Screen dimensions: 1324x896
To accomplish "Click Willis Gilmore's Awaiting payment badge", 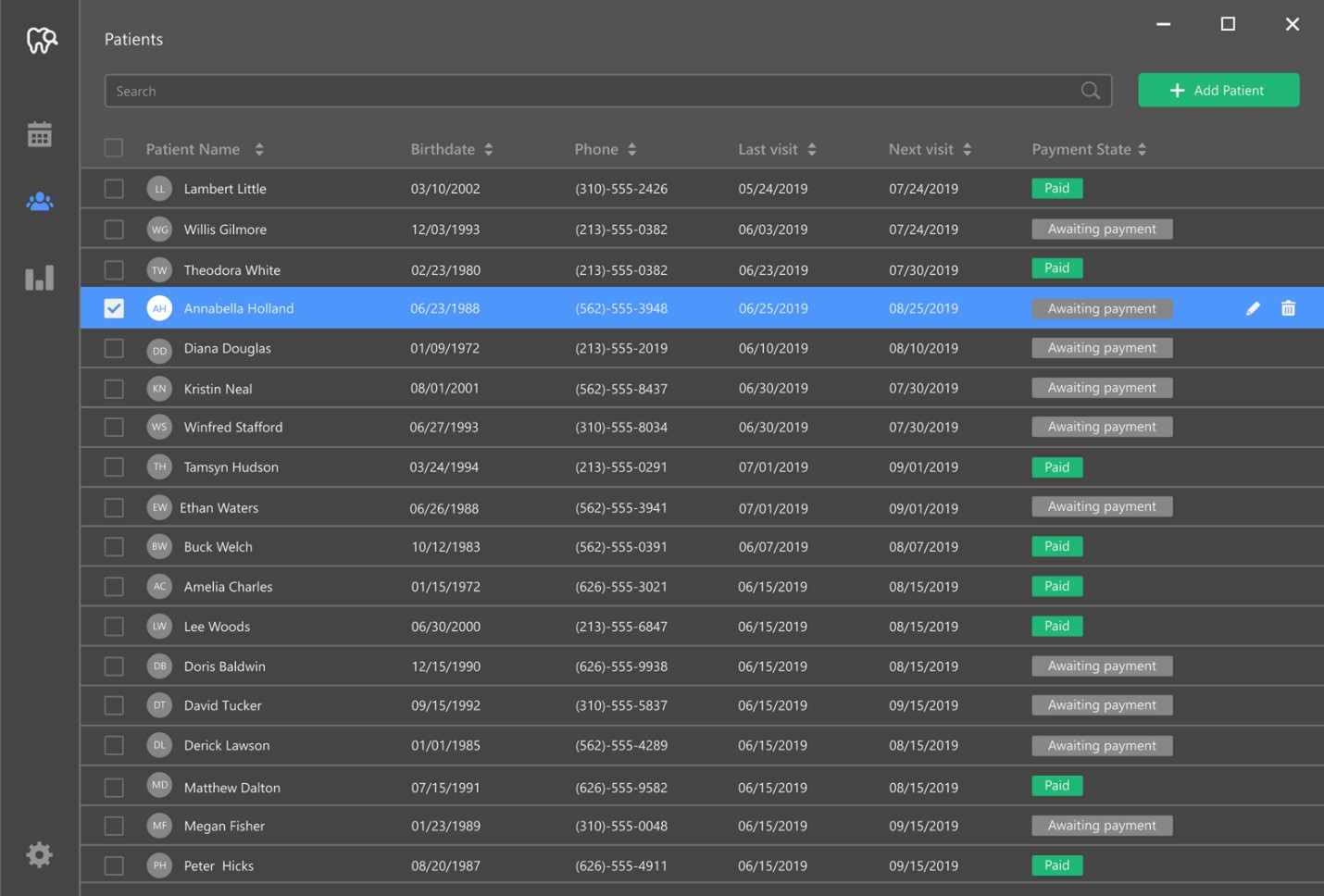I will point(1102,229).
